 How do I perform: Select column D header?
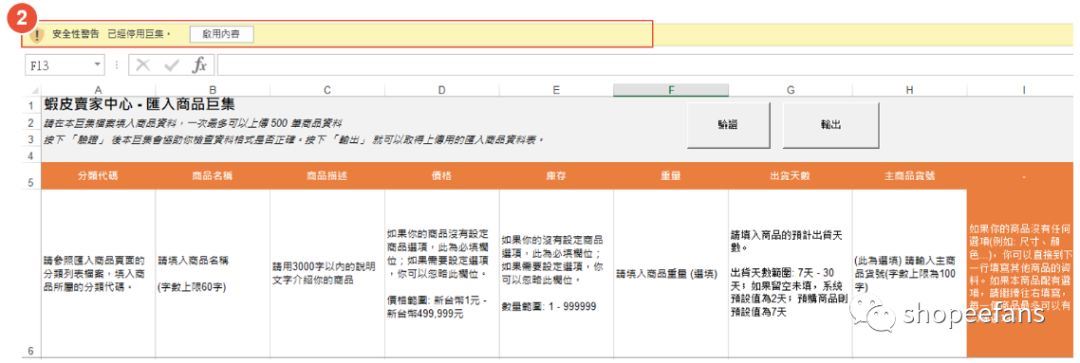coord(442,90)
